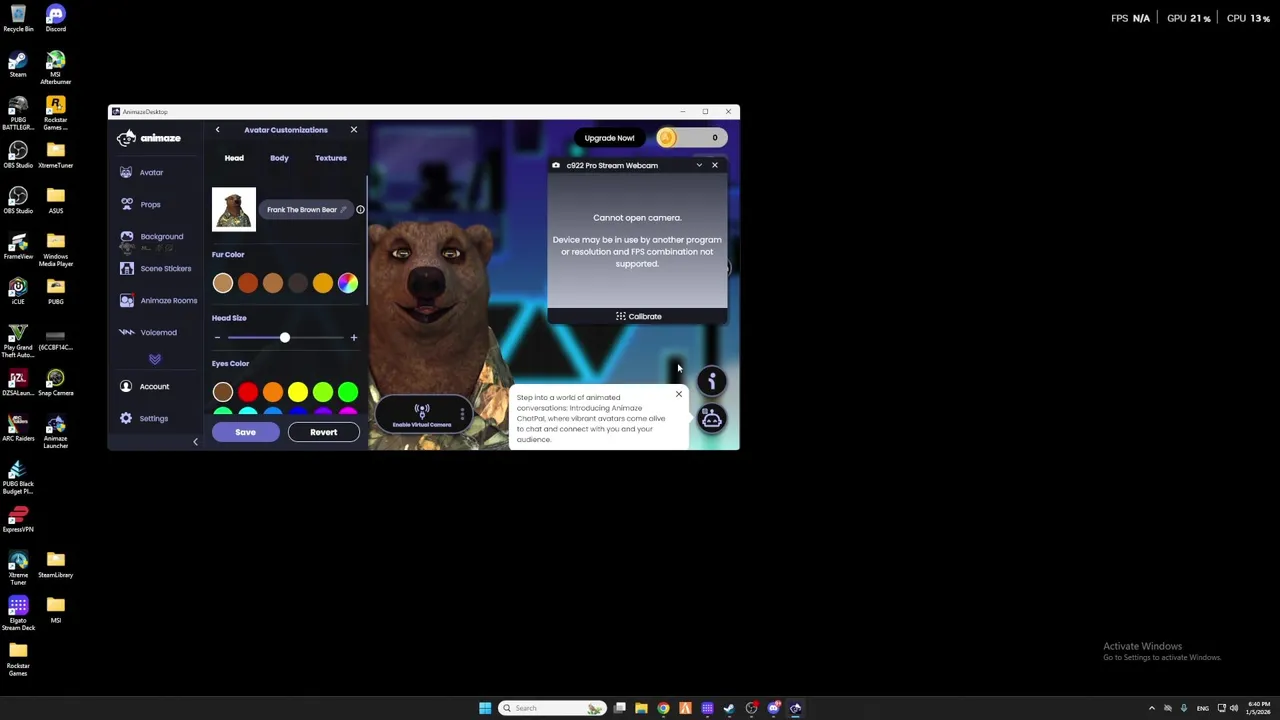Select the dark brown fur color

[298, 284]
